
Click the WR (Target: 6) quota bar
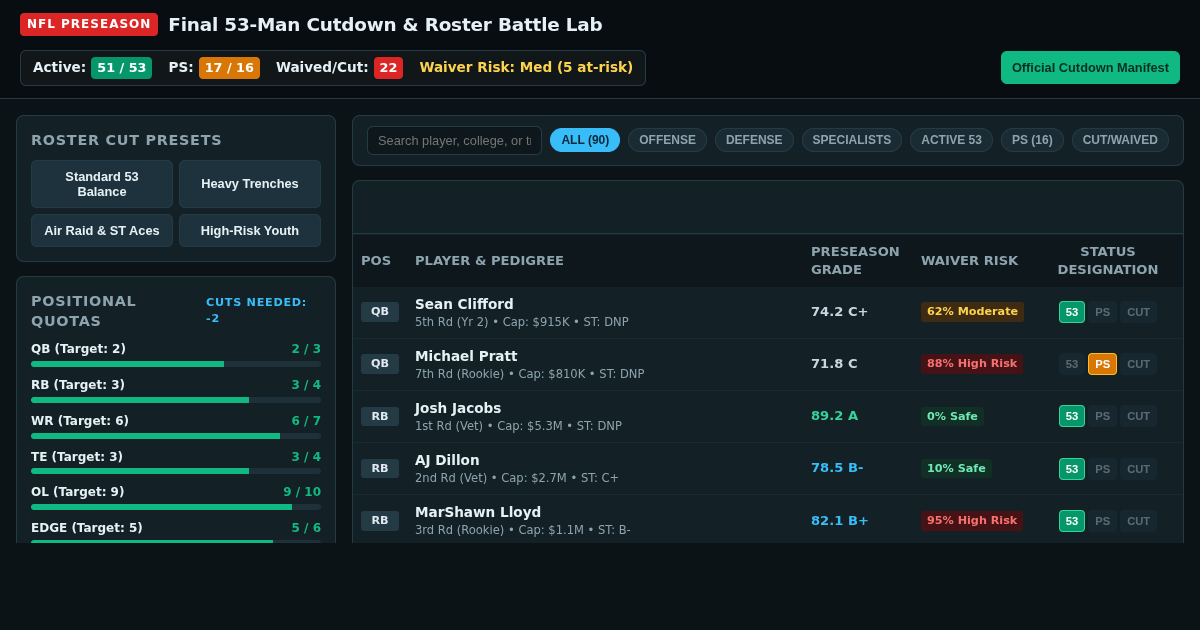pos(176,436)
